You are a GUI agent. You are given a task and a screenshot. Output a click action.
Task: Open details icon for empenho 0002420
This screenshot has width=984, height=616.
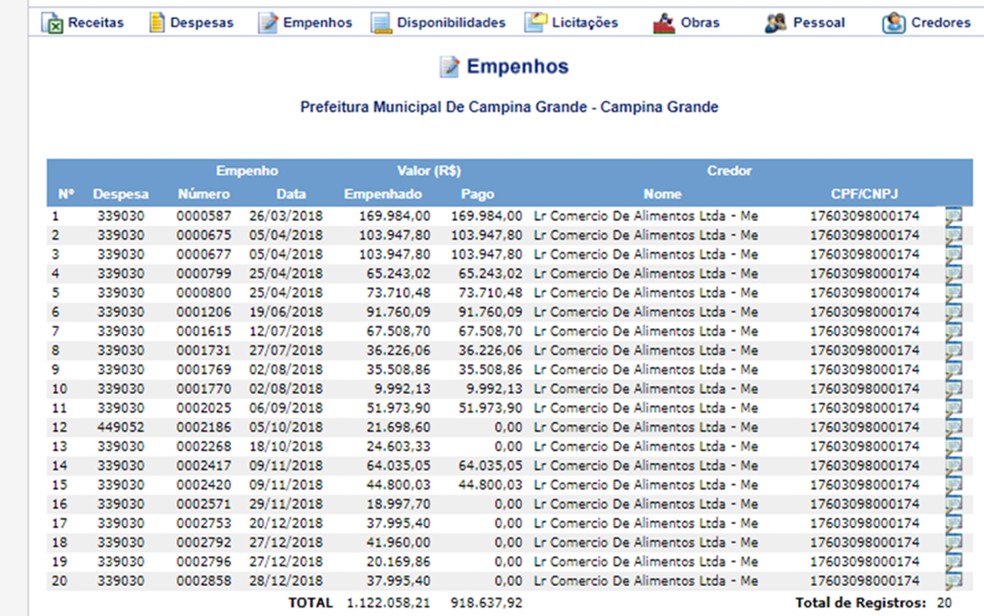click(x=953, y=485)
